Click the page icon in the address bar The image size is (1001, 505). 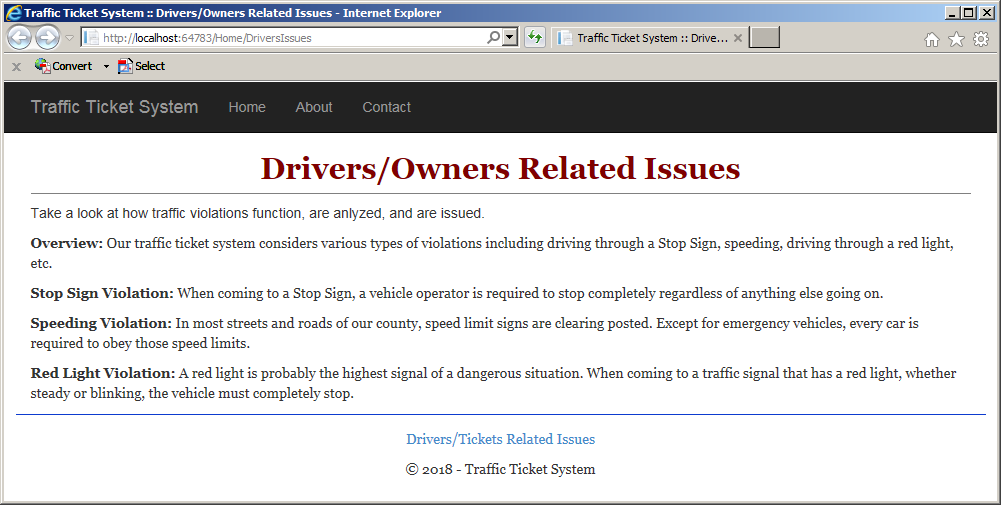click(x=92, y=38)
